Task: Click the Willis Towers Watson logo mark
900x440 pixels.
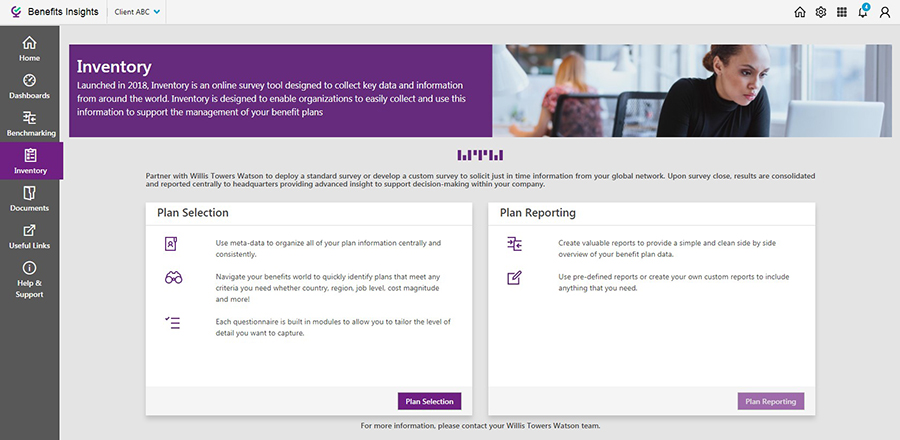Action: 480,155
